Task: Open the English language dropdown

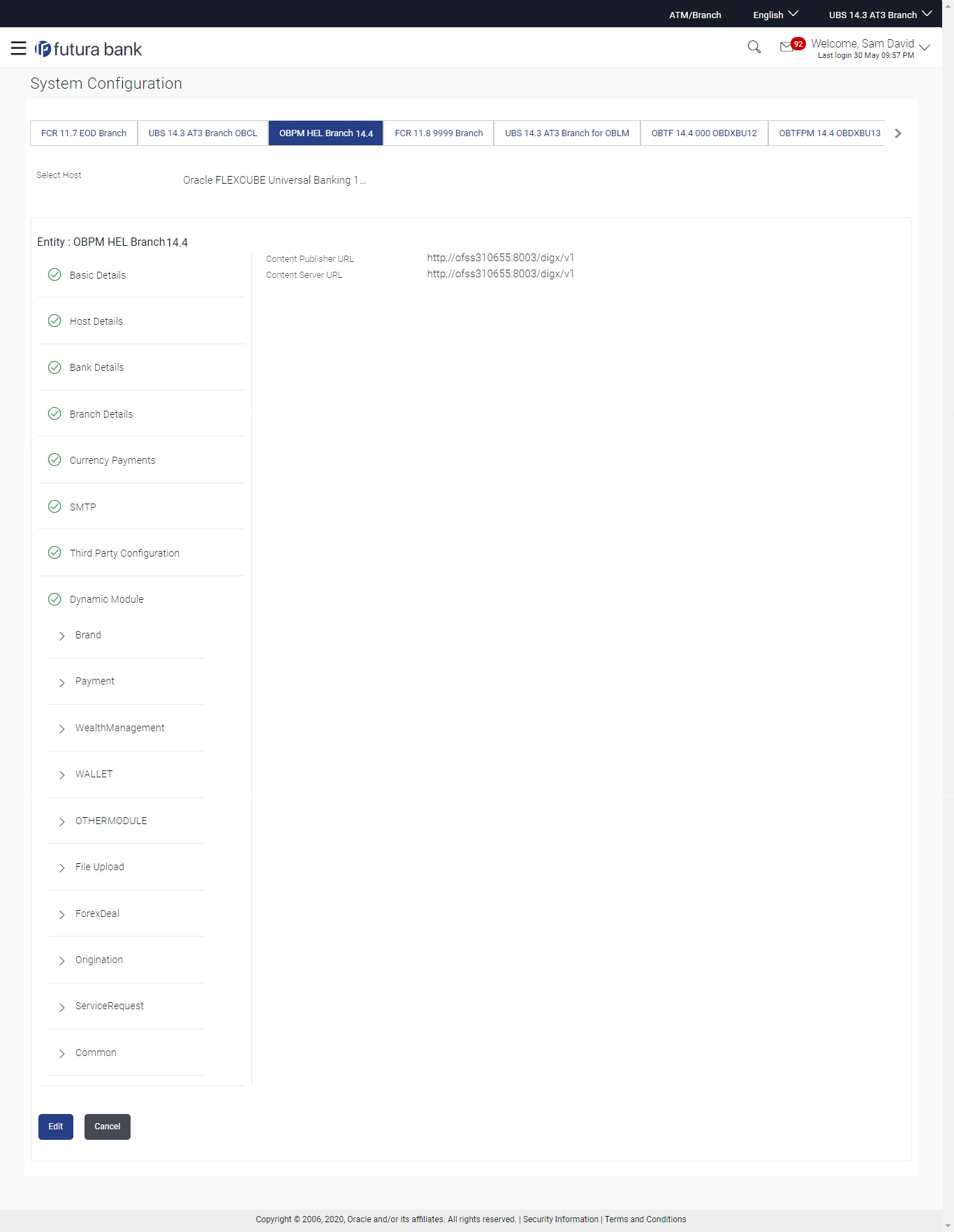Action: [x=775, y=15]
